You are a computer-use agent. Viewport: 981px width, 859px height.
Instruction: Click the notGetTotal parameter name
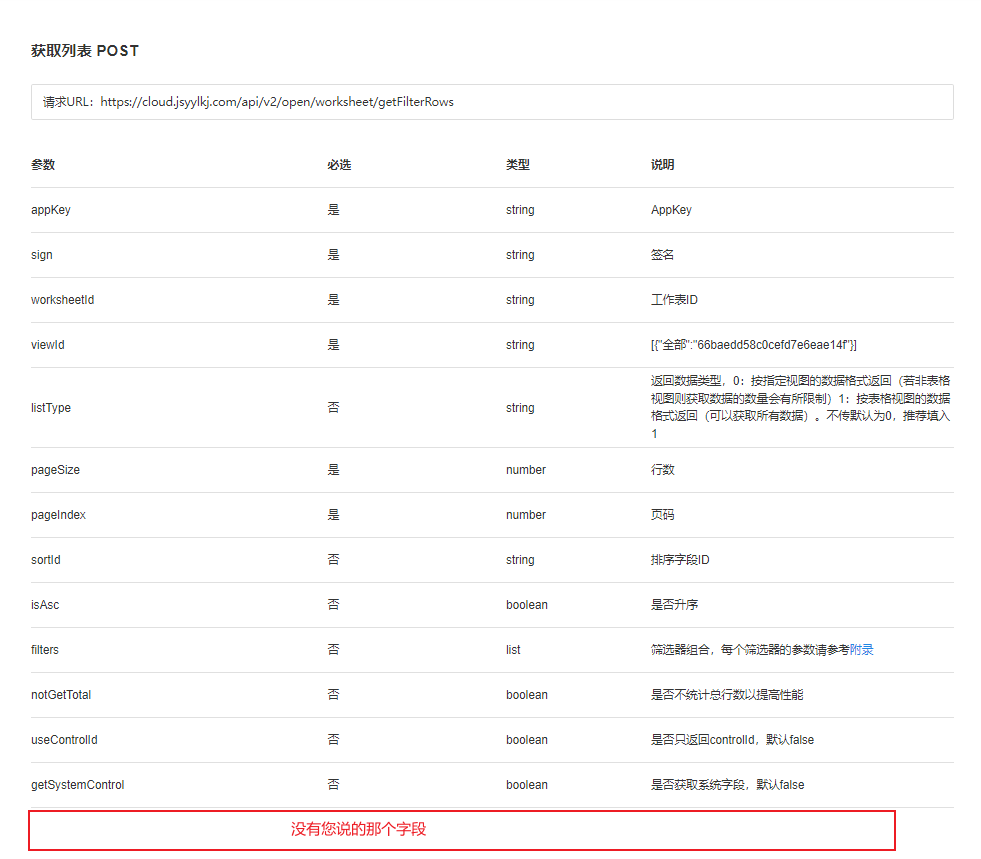[61, 695]
